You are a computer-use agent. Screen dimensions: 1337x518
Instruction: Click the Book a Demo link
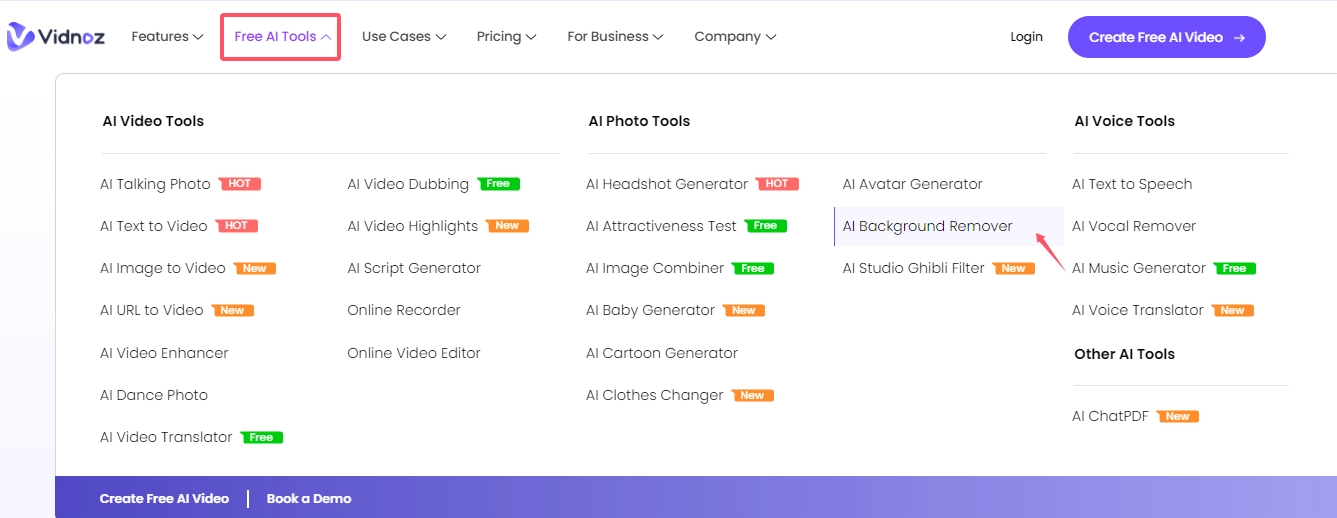pos(309,498)
